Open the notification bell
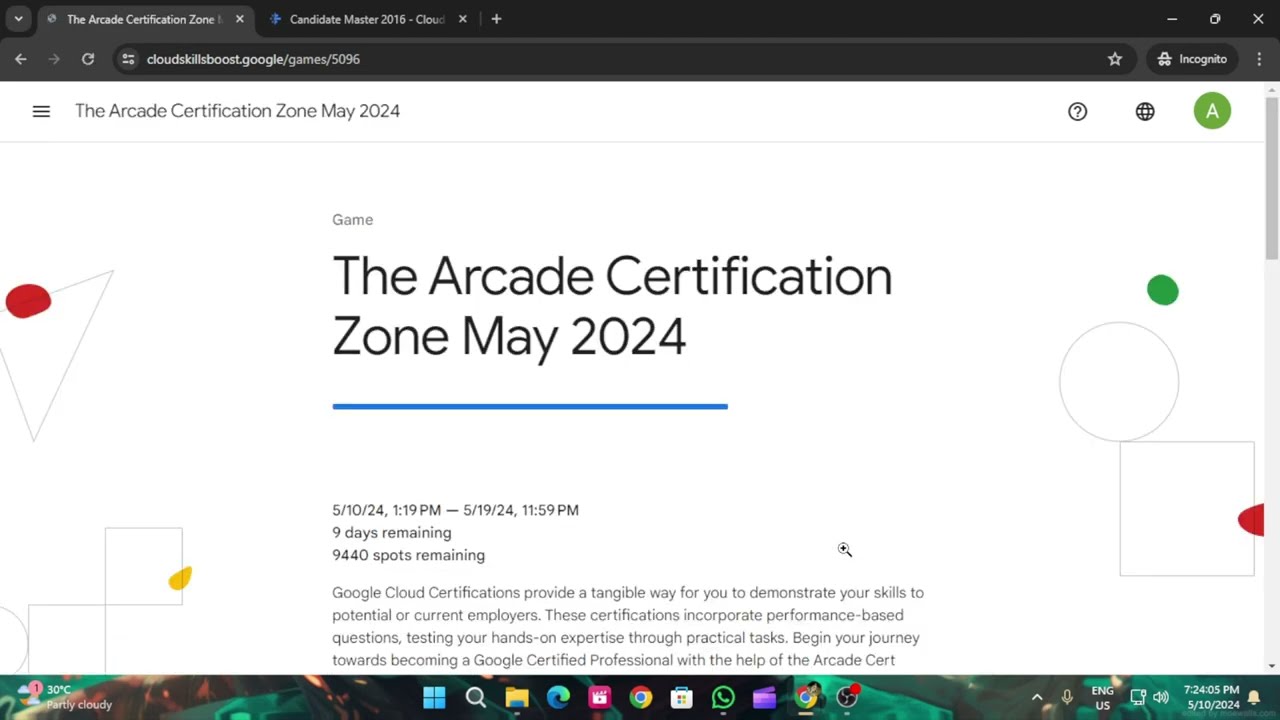This screenshot has width=1280, height=720. pos(1254,697)
